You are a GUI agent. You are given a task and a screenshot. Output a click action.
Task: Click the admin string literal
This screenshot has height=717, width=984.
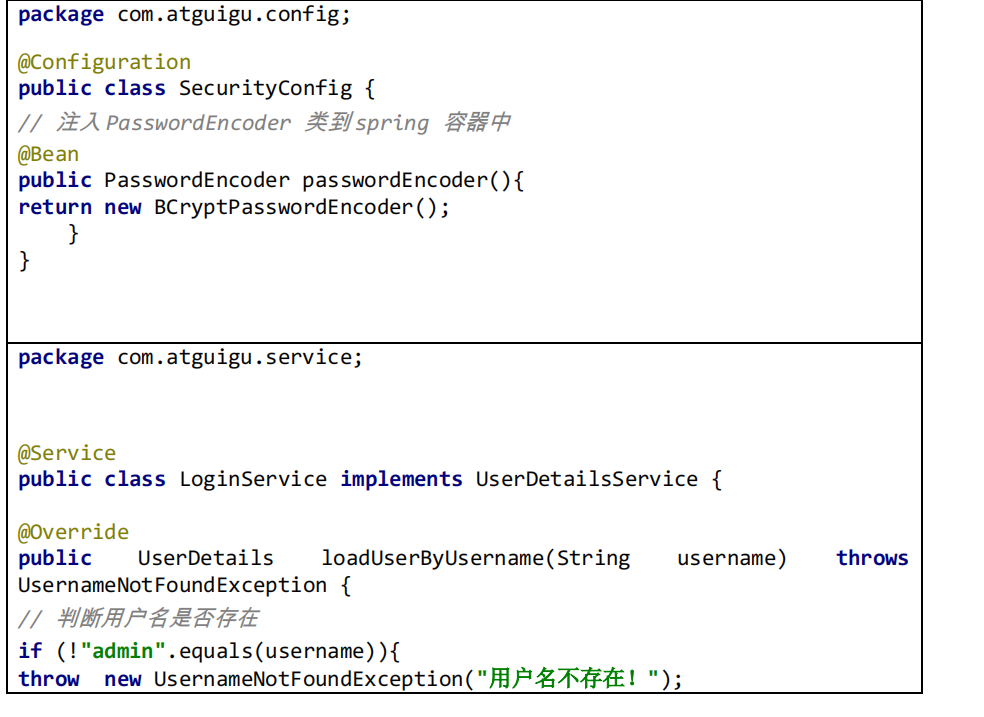tap(120, 650)
